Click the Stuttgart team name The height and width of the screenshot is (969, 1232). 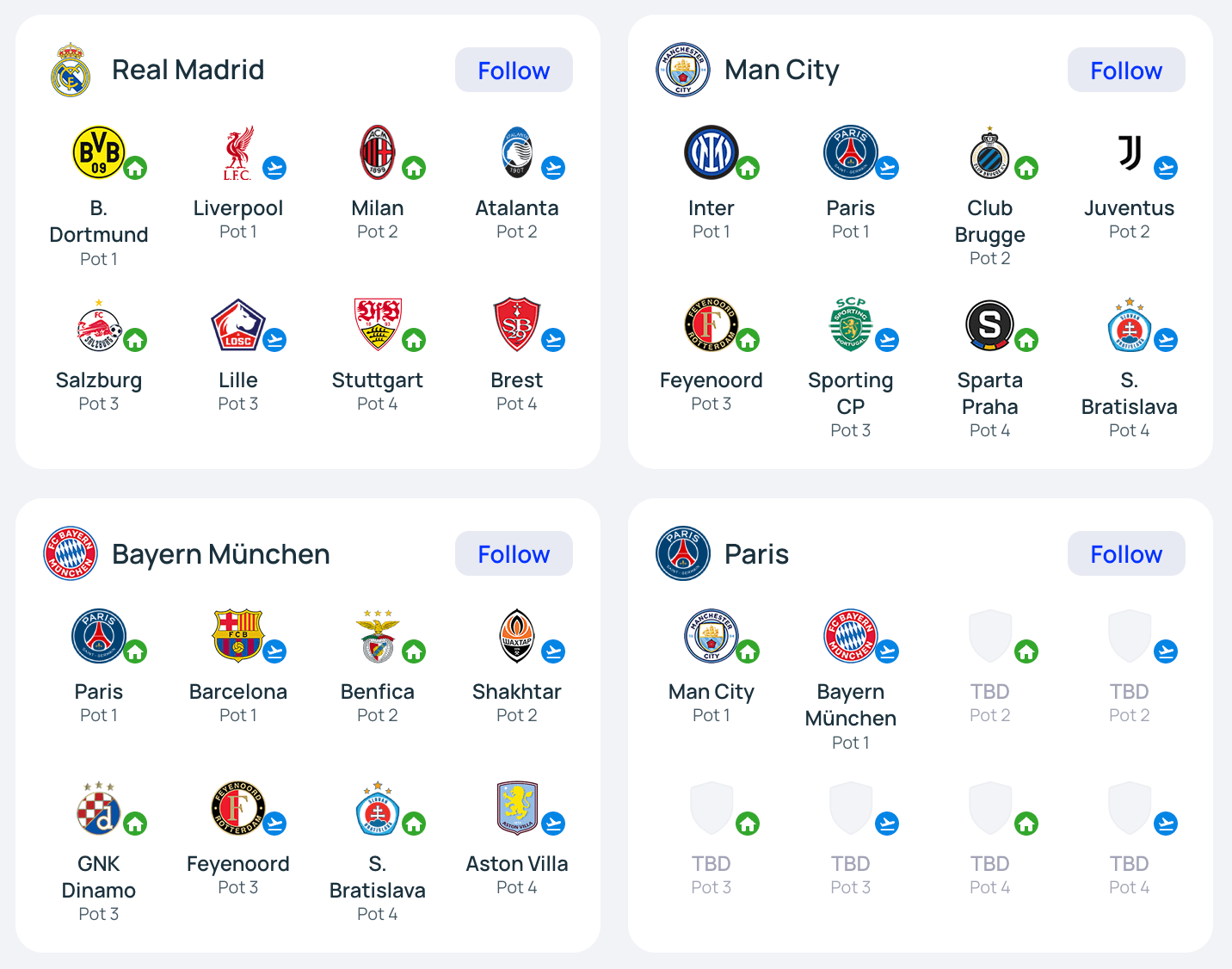pos(377,380)
